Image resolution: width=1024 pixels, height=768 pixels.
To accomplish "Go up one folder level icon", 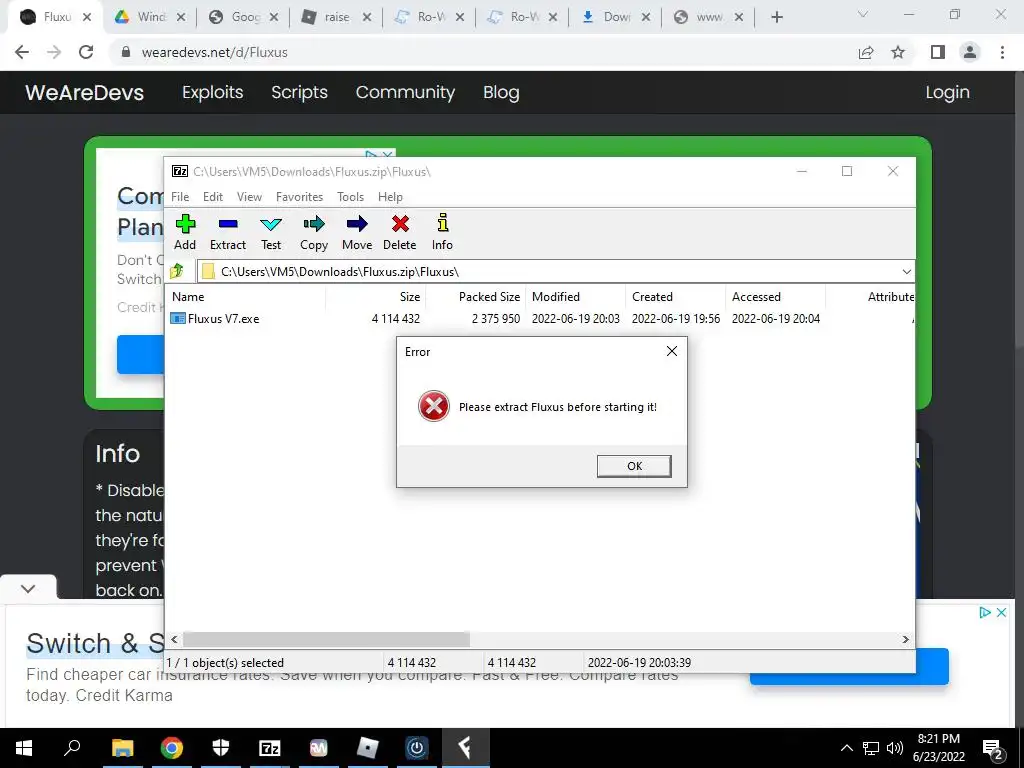I will tap(177, 271).
